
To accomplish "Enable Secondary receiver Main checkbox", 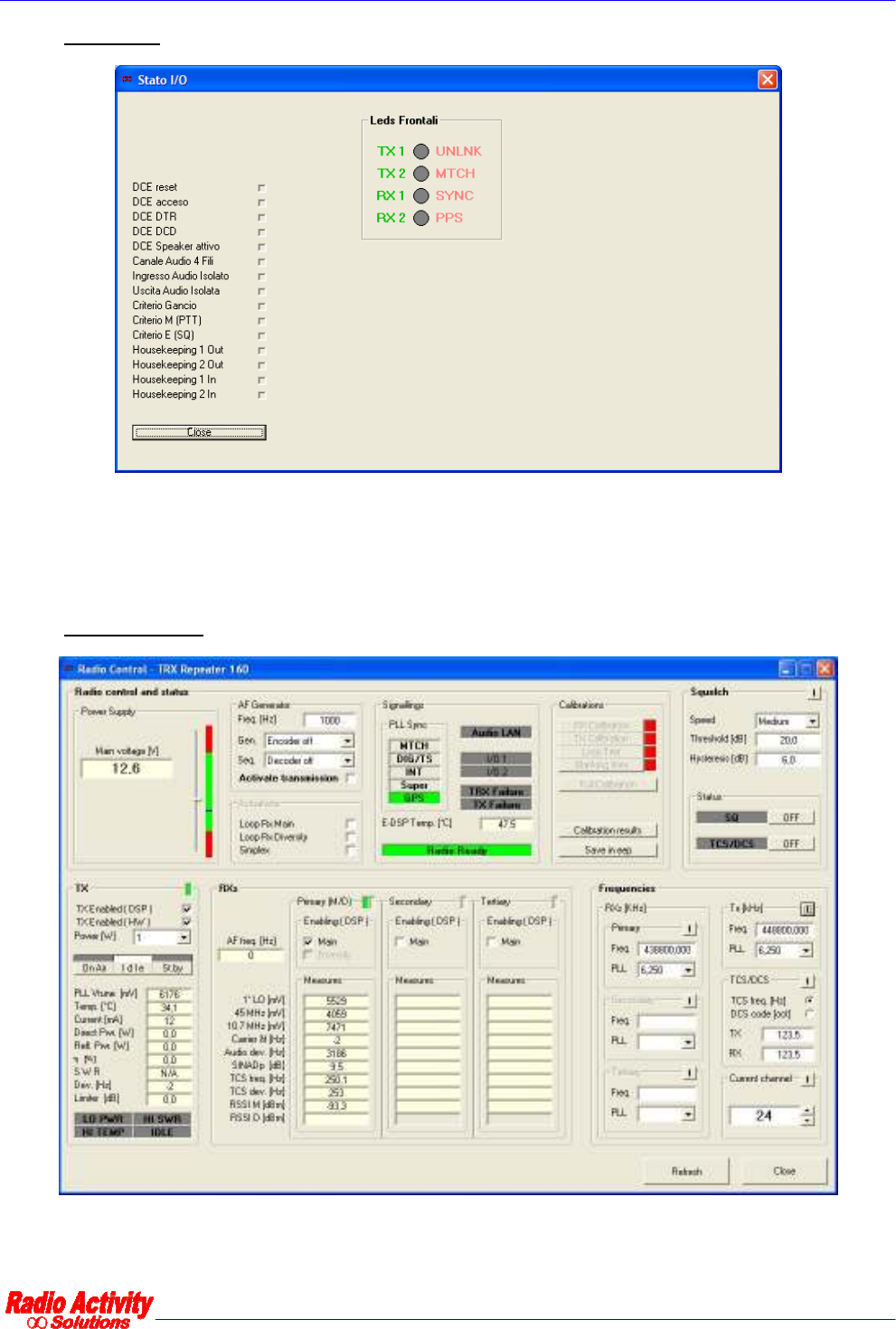I will (400, 941).
